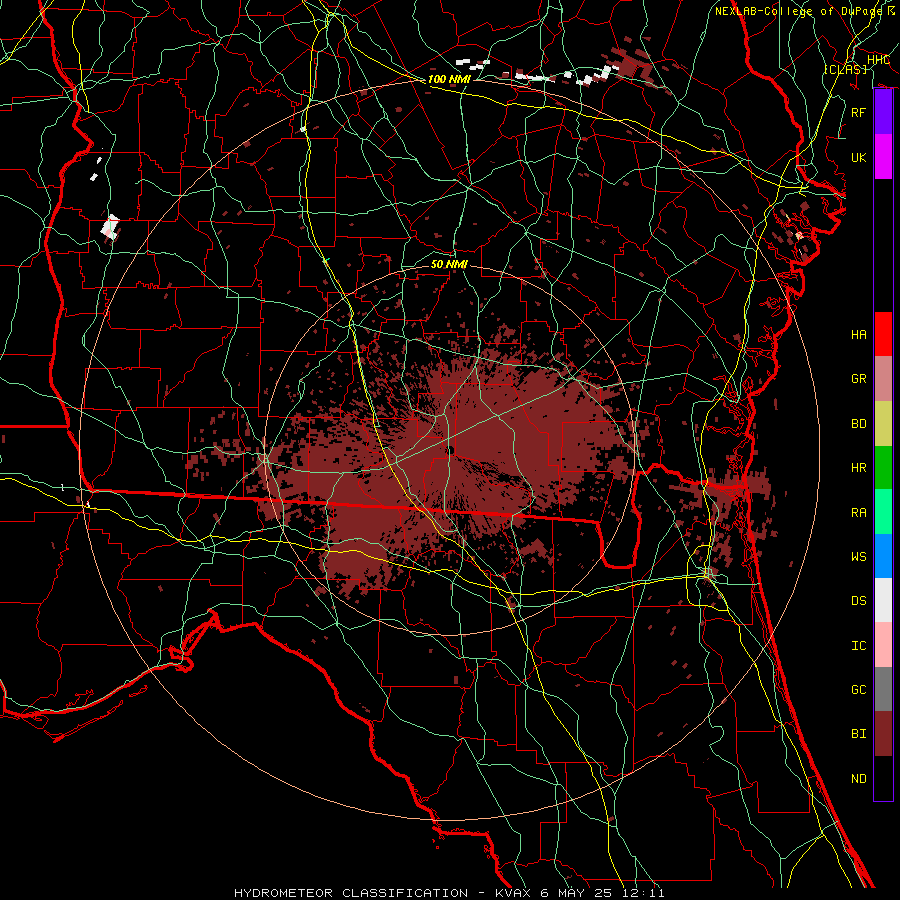This screenshot has height=900, width=900.
Task: Click the [CLAS] units label
Action: tap(845, 69)
